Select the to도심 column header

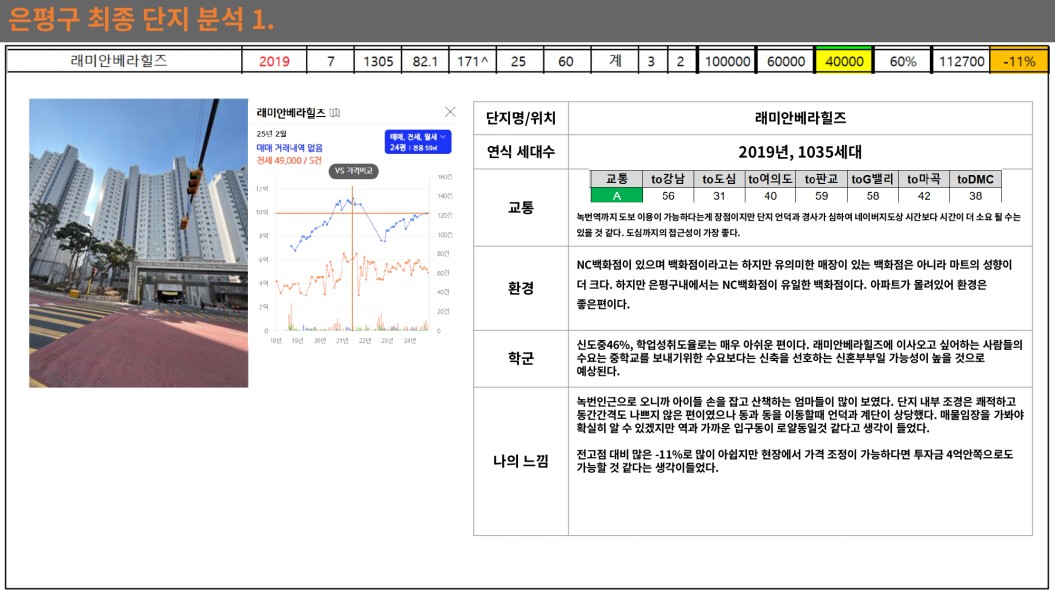(x=719, y=179)
